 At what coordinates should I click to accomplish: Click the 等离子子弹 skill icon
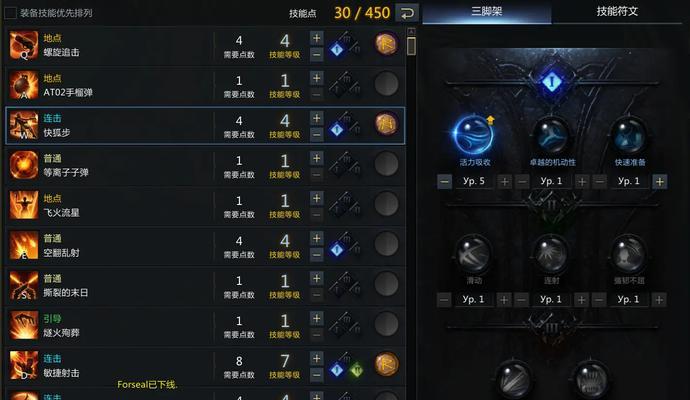pos(24,165)
